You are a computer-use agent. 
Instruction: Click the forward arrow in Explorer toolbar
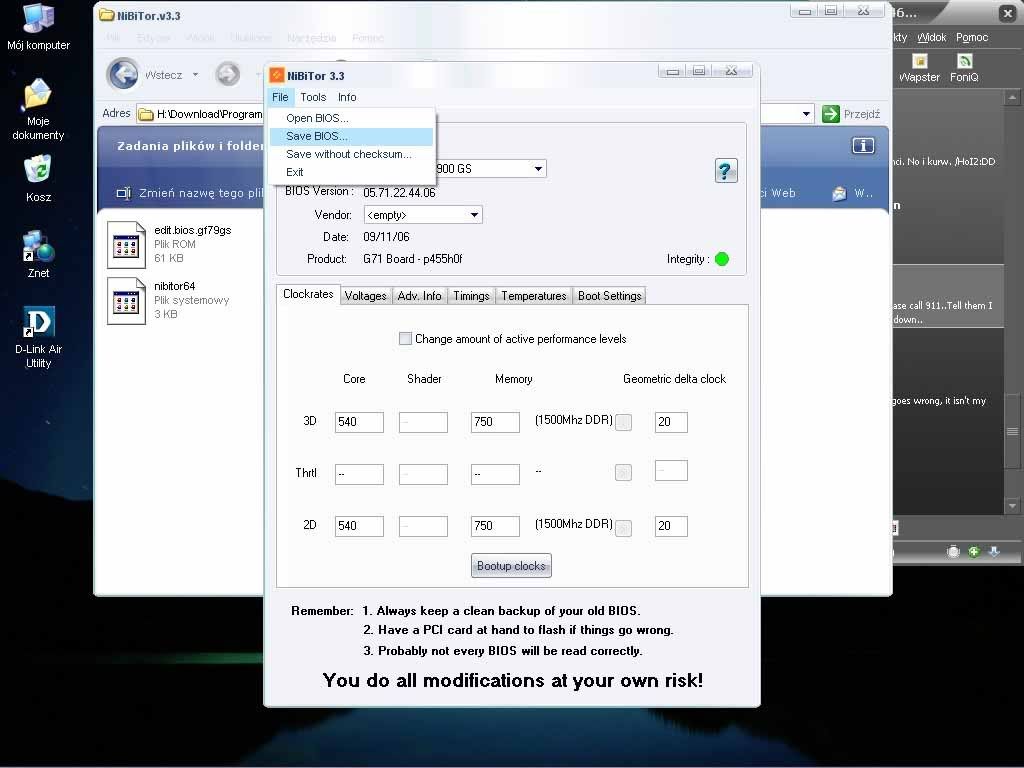[228, 74]
